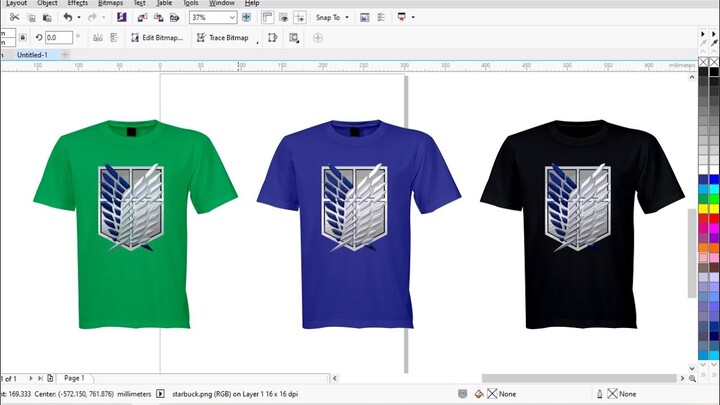
Task: Open the Table menu
Action: (164, 3)
